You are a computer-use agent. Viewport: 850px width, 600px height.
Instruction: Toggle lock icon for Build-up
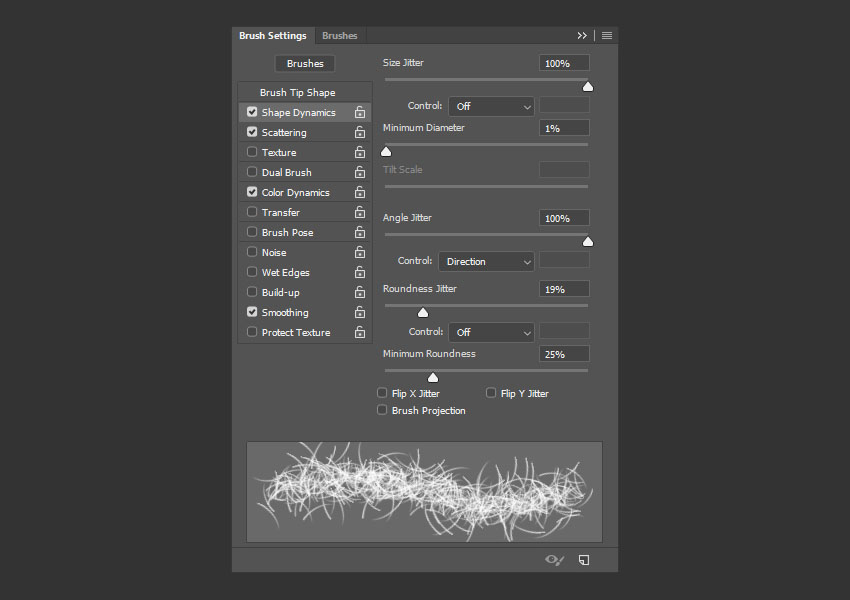click(x=360, y=293)
